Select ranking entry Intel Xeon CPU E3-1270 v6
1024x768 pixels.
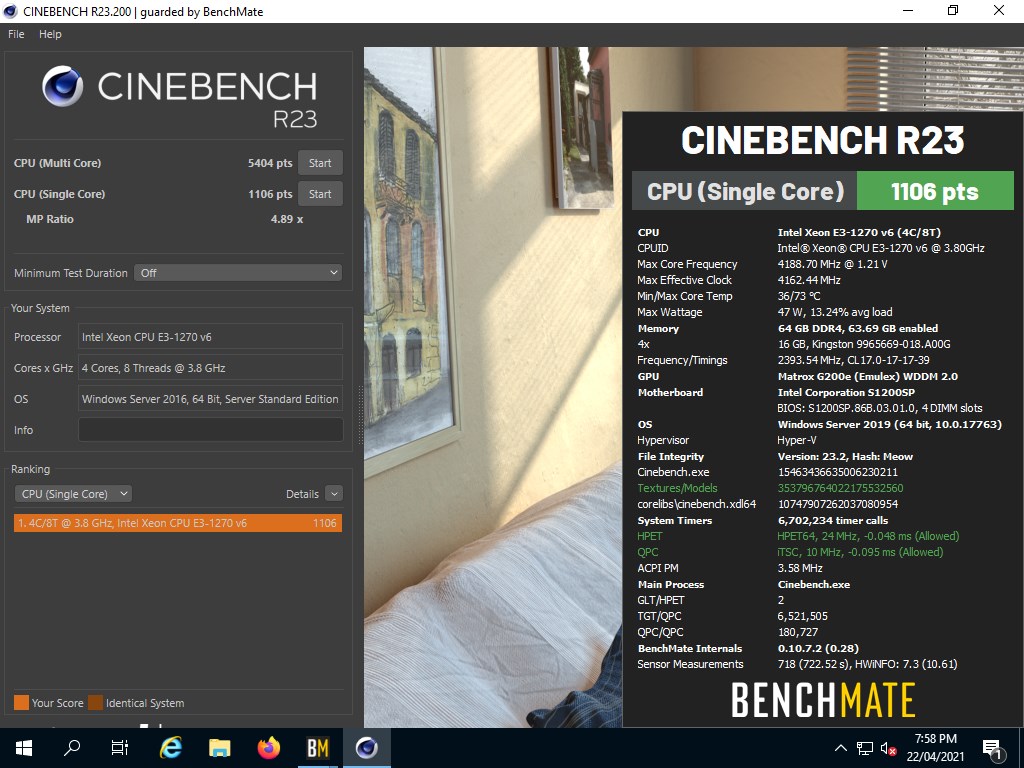(178, 523)
